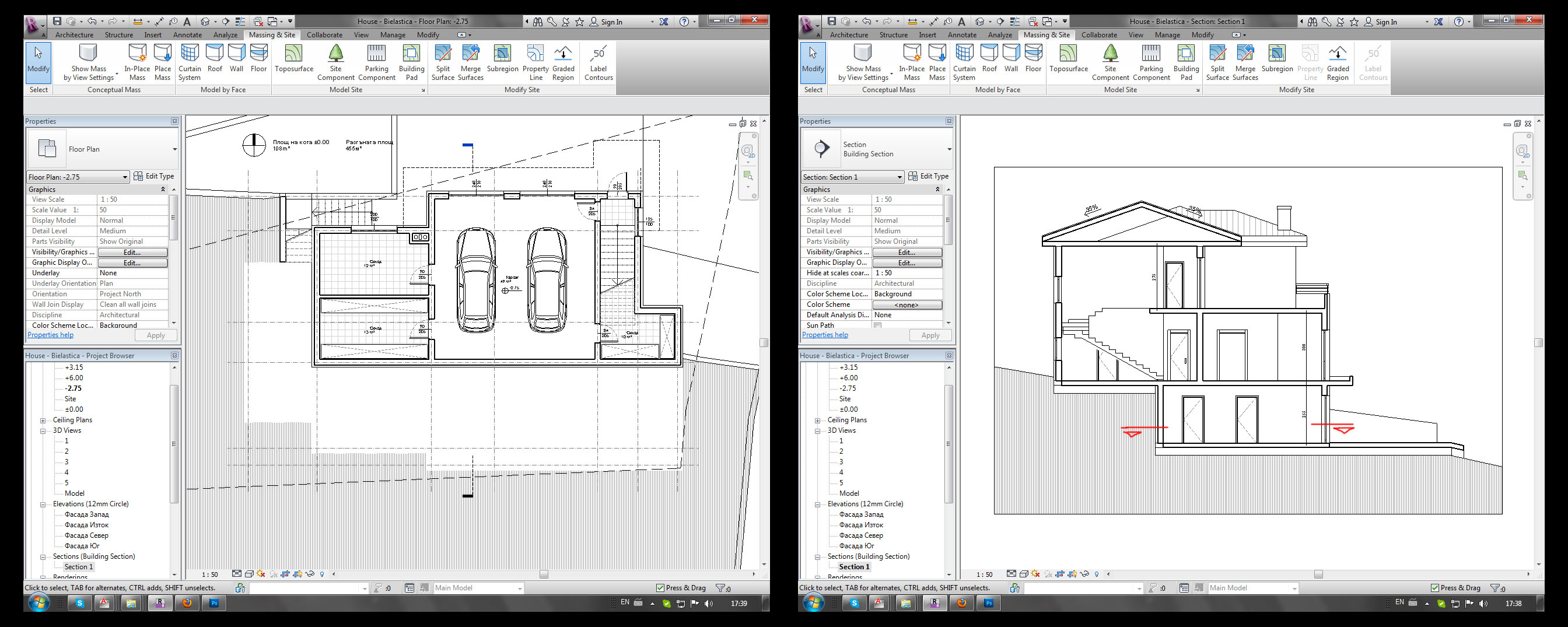Switch to Collaborate tab in the Section 1 window

coord(1098,34)
